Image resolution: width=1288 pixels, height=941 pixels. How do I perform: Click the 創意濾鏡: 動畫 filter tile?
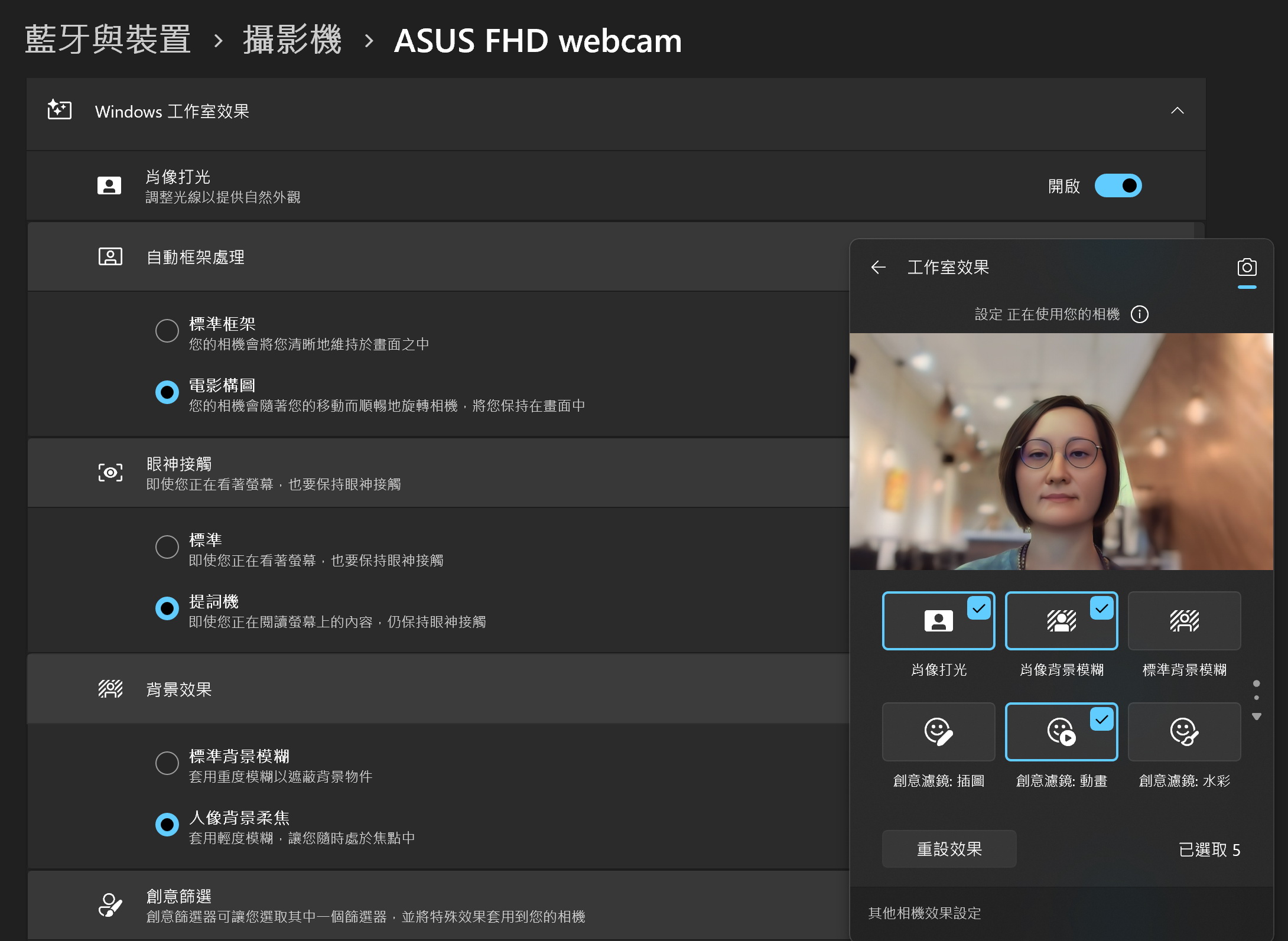pyautogui.click(x=1061, y=732)
